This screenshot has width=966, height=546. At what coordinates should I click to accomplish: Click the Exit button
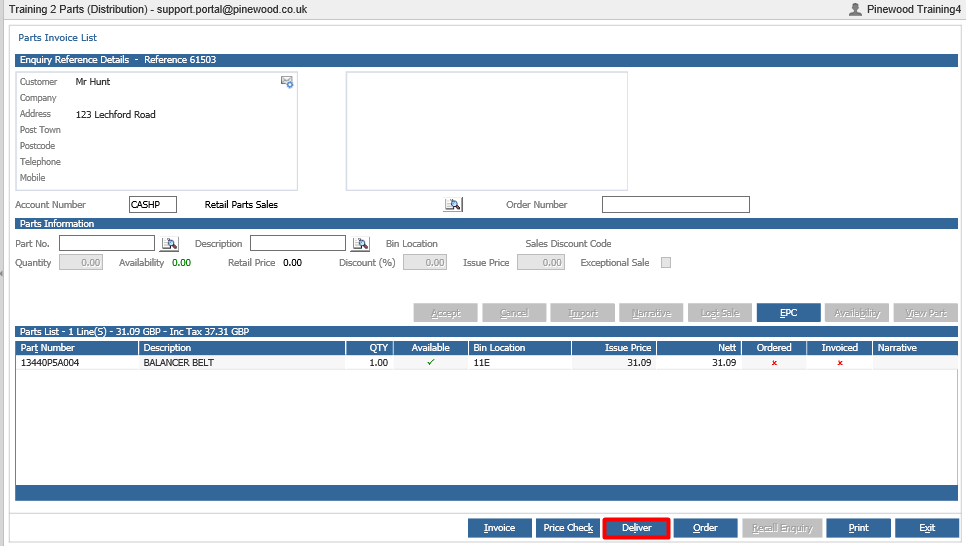[x=927, y=528]
